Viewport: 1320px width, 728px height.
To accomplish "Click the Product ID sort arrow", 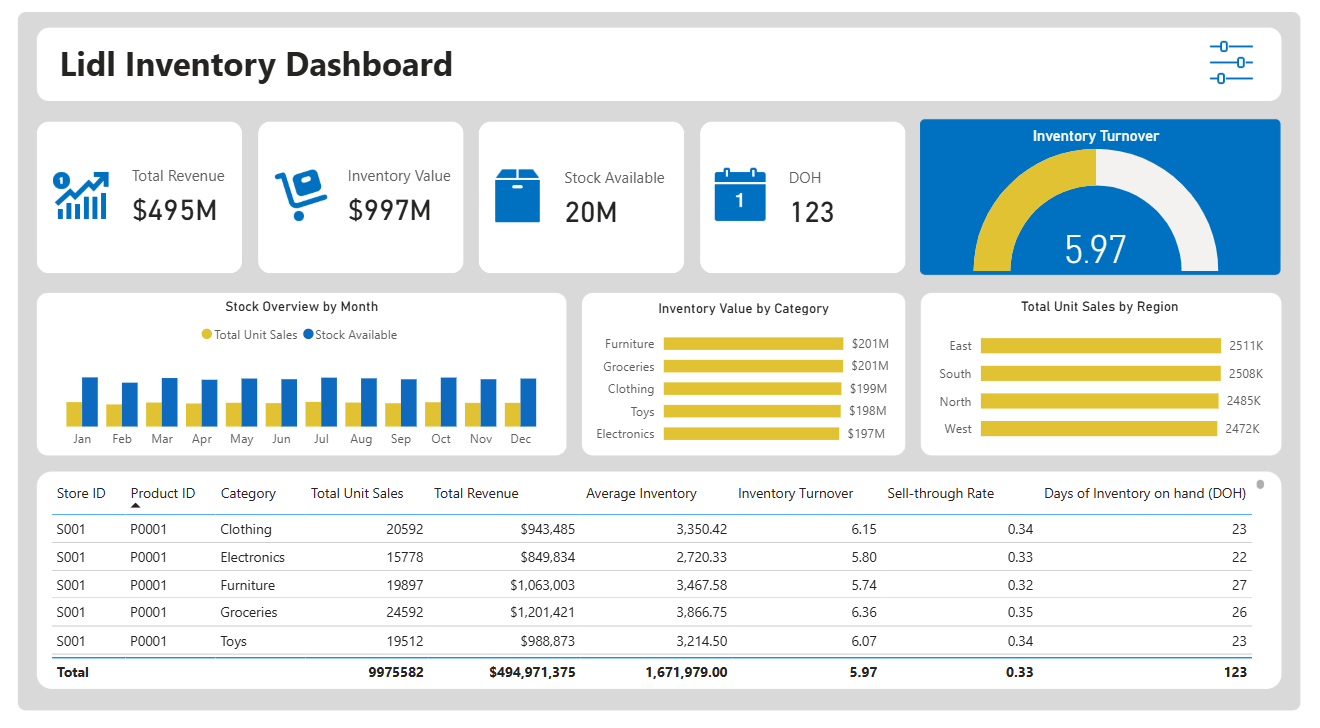I will click(136, 506).
